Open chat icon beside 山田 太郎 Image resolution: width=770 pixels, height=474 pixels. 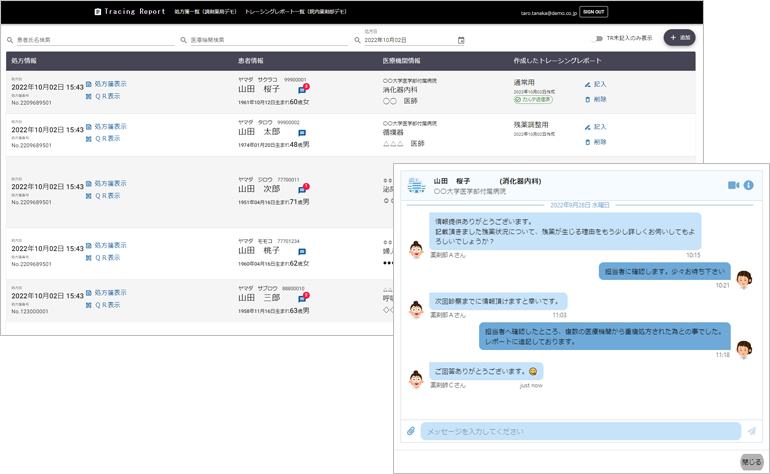click(302, 133)
